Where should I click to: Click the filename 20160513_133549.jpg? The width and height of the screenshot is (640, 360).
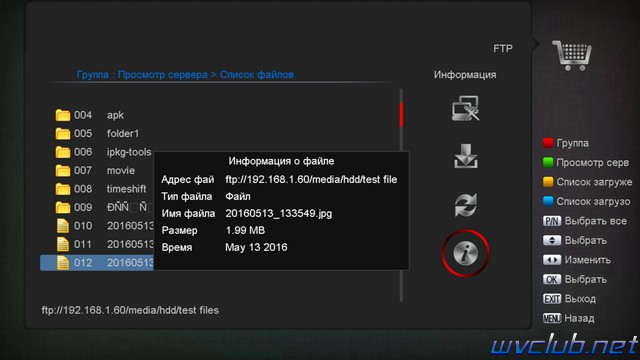coord(278,213)
